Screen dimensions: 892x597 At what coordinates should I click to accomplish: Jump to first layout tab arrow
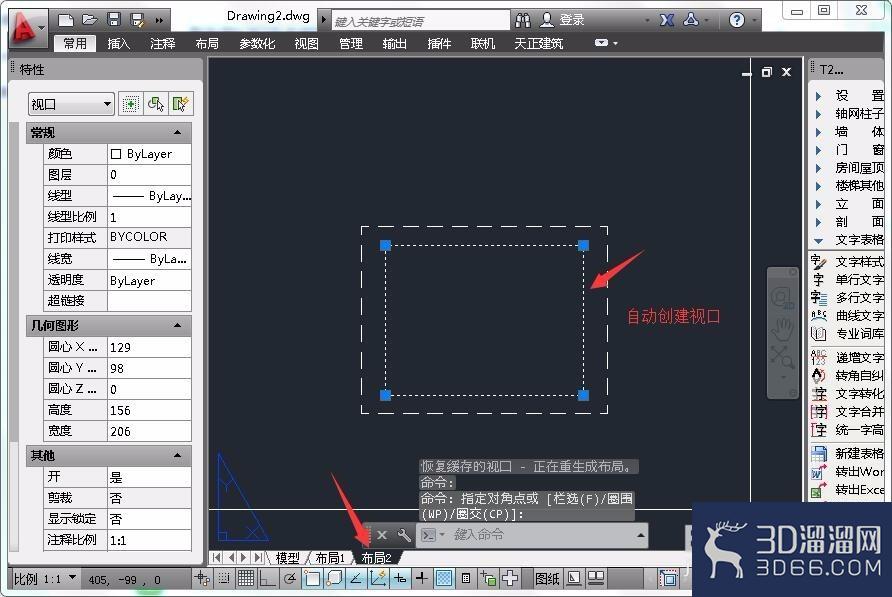tap(217, 558)
